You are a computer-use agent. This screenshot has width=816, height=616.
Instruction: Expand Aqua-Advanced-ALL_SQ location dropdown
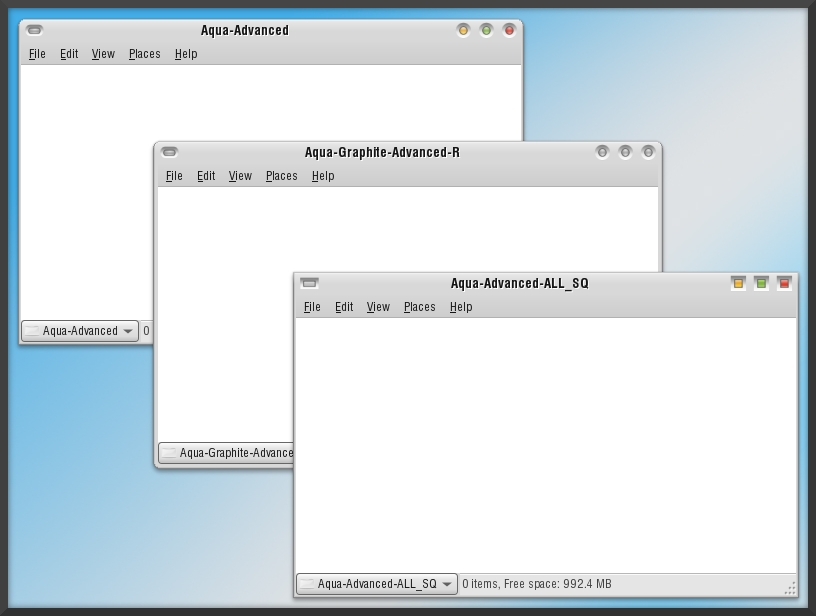pos(377,584)
